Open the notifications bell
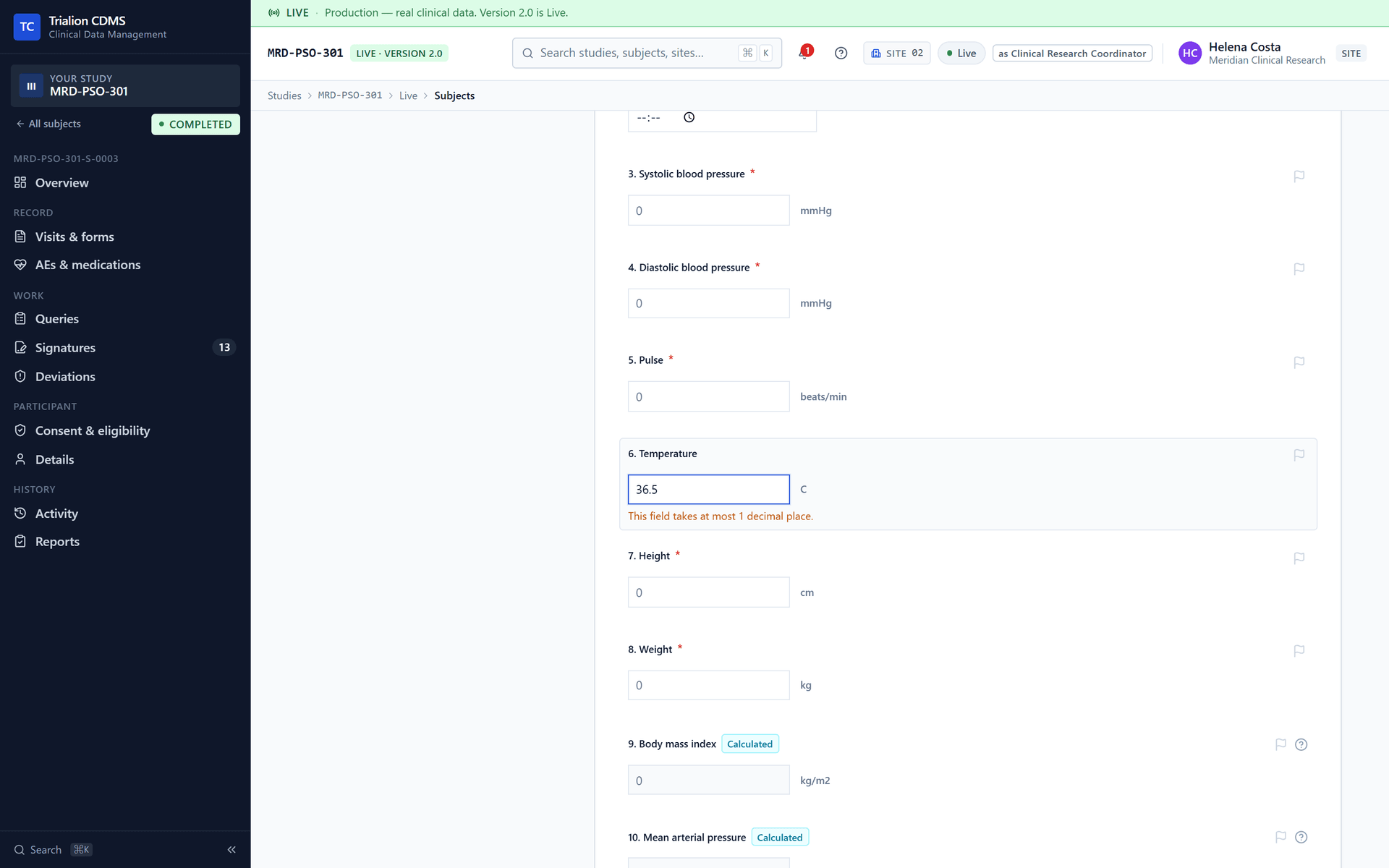 point(804,53)
